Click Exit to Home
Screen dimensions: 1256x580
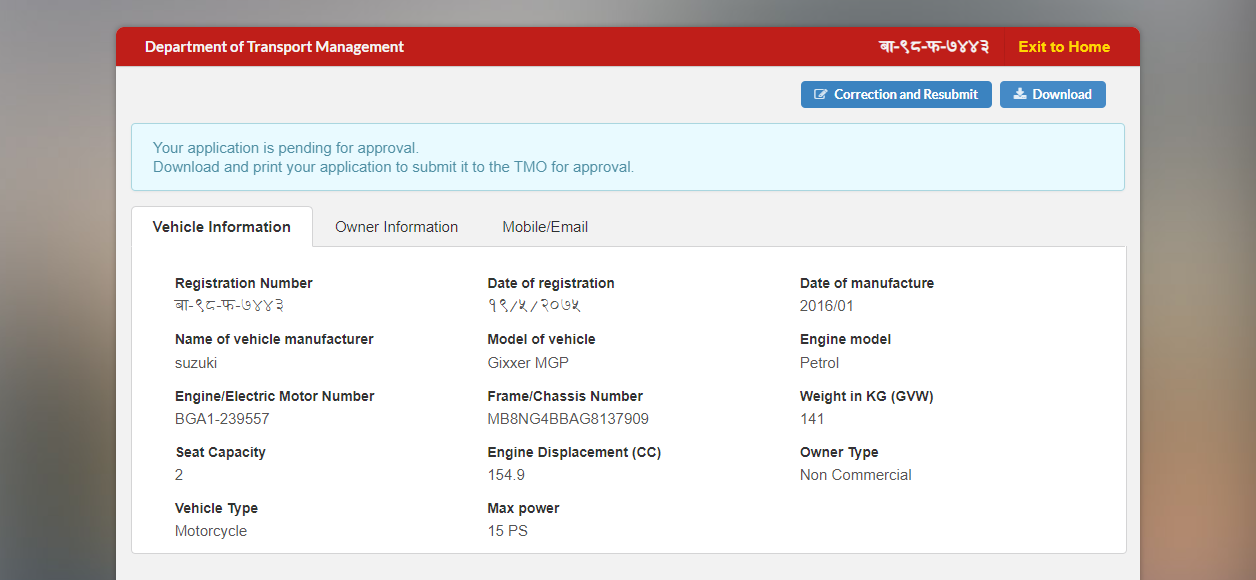[1063, 46]
